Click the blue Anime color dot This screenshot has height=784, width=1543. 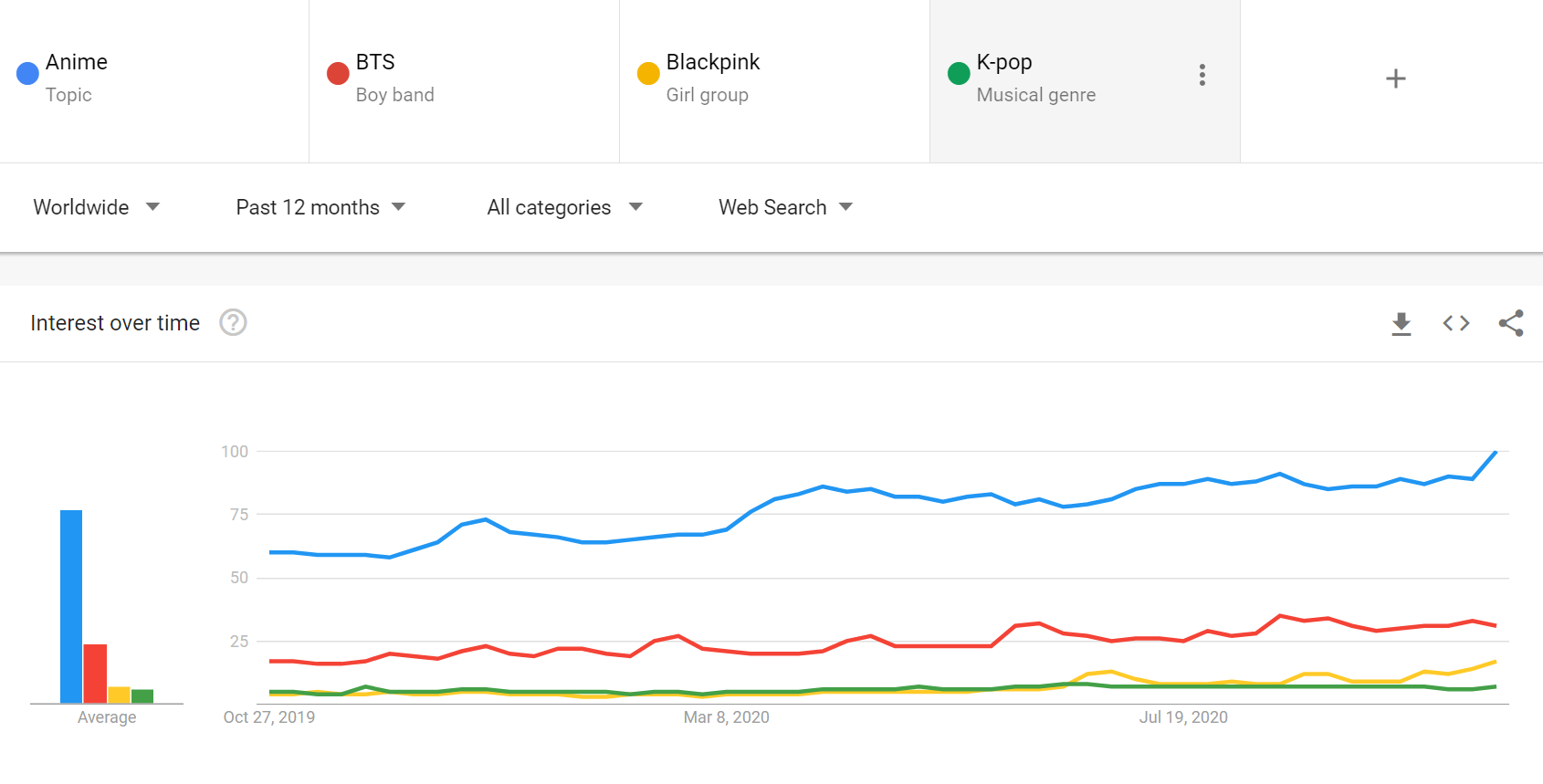pyautogui.click(x=28, y=73)
